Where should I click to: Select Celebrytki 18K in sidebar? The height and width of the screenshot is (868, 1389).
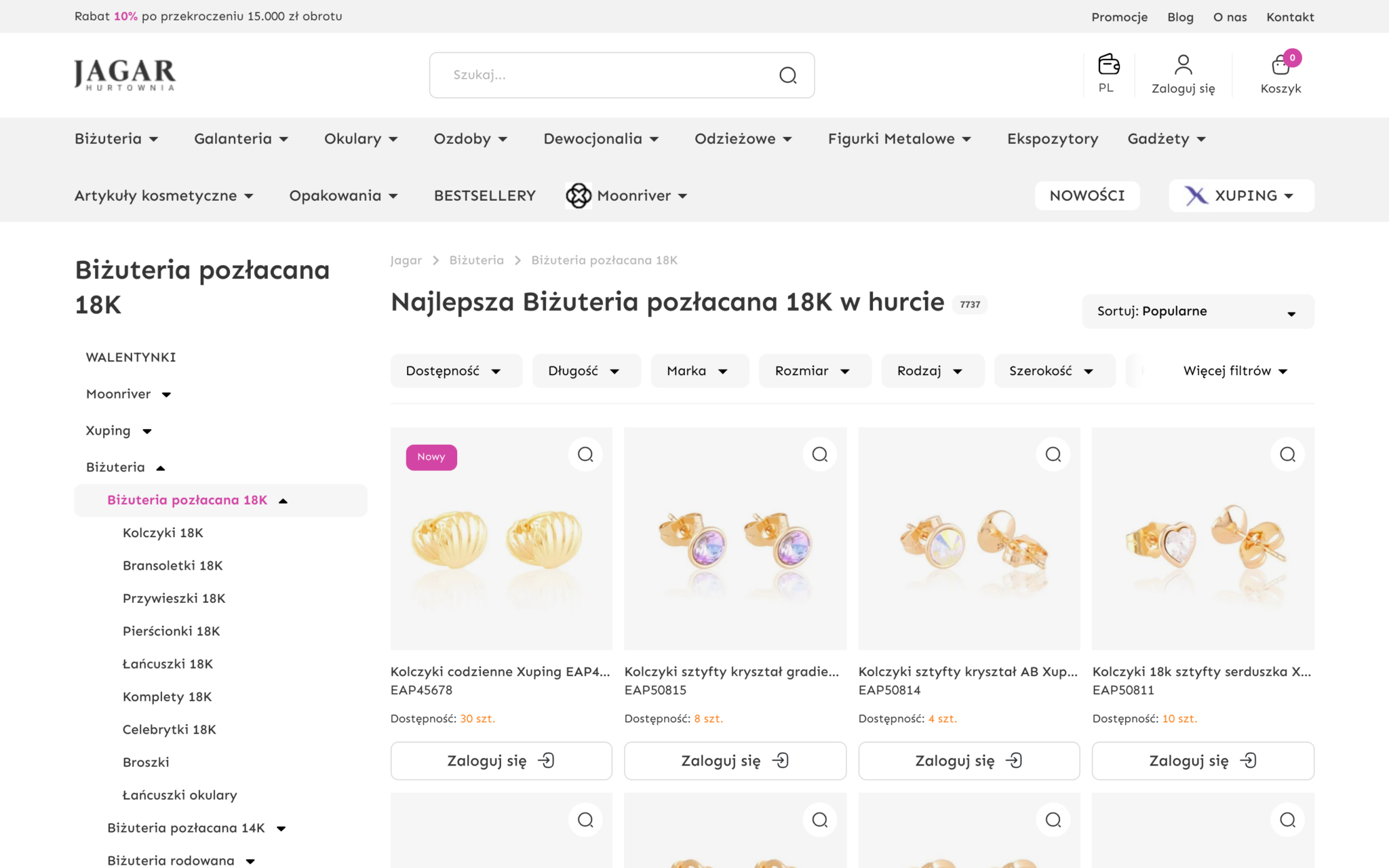[x=169, y=730]
